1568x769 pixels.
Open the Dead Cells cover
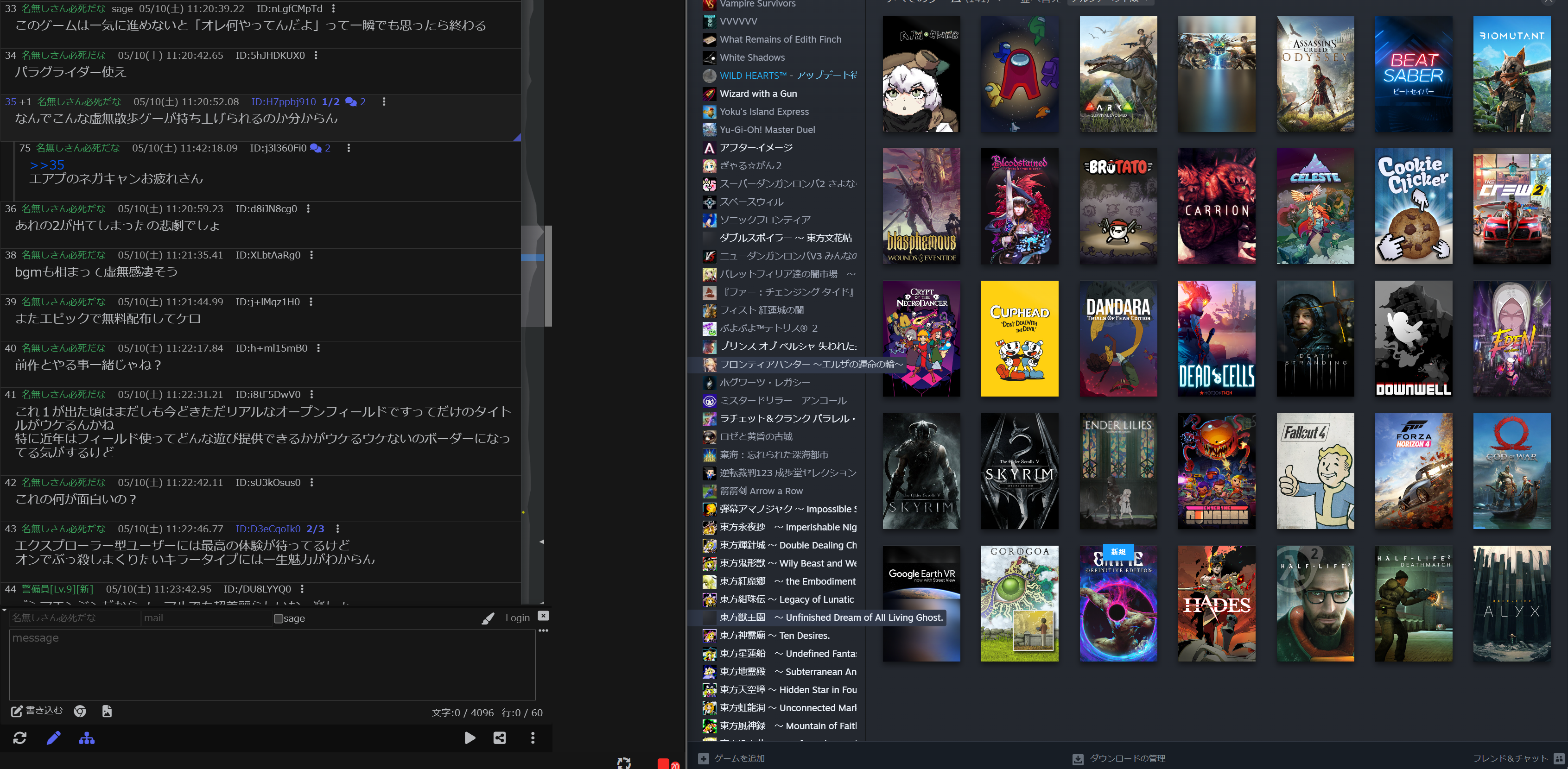1216,339
